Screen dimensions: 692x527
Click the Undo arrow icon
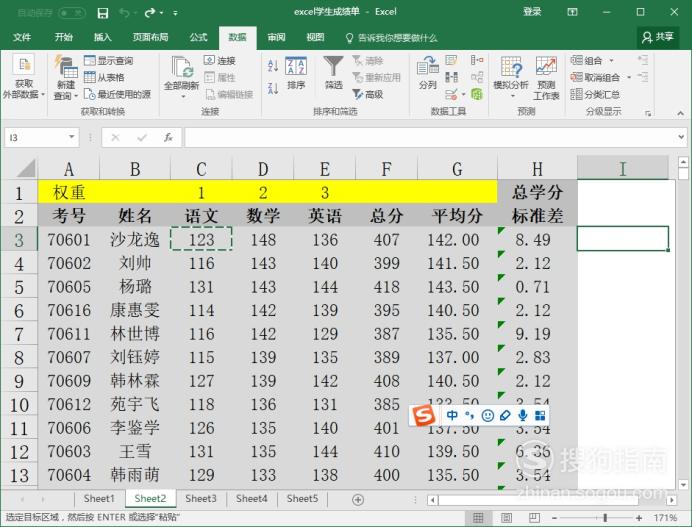click(x=124, y=13)
